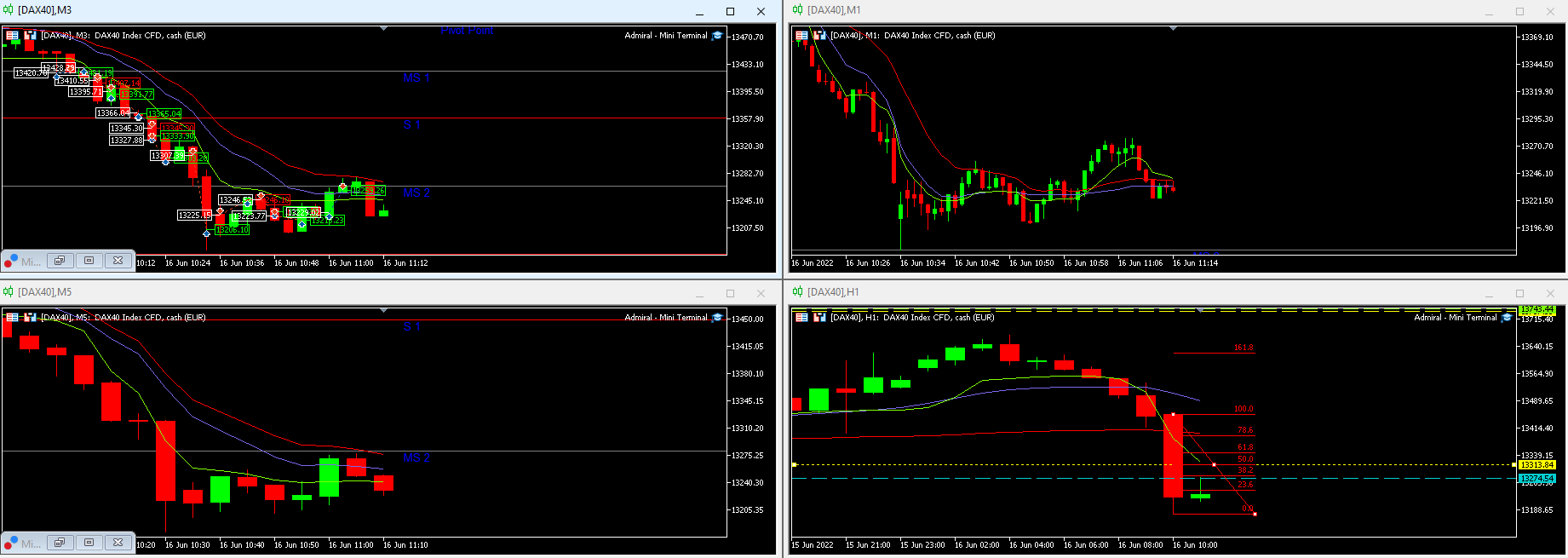The height and width of the screenshot is (558, 1568).
Task: Click the chart shift triangle atop M1 chart
Action: 1174,29
